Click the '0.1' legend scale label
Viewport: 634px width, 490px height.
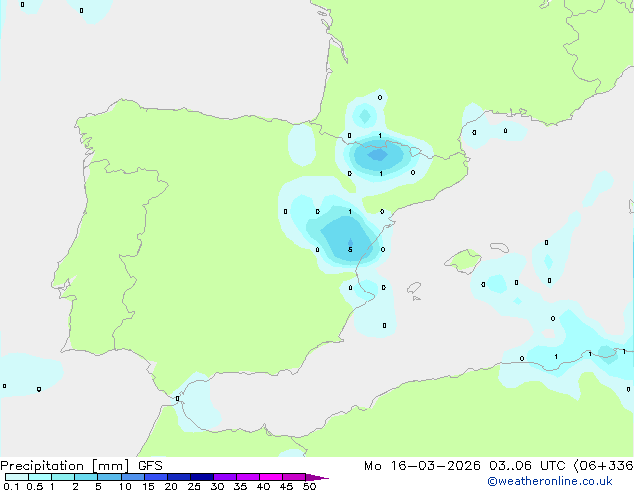click(x=11, y=486)
